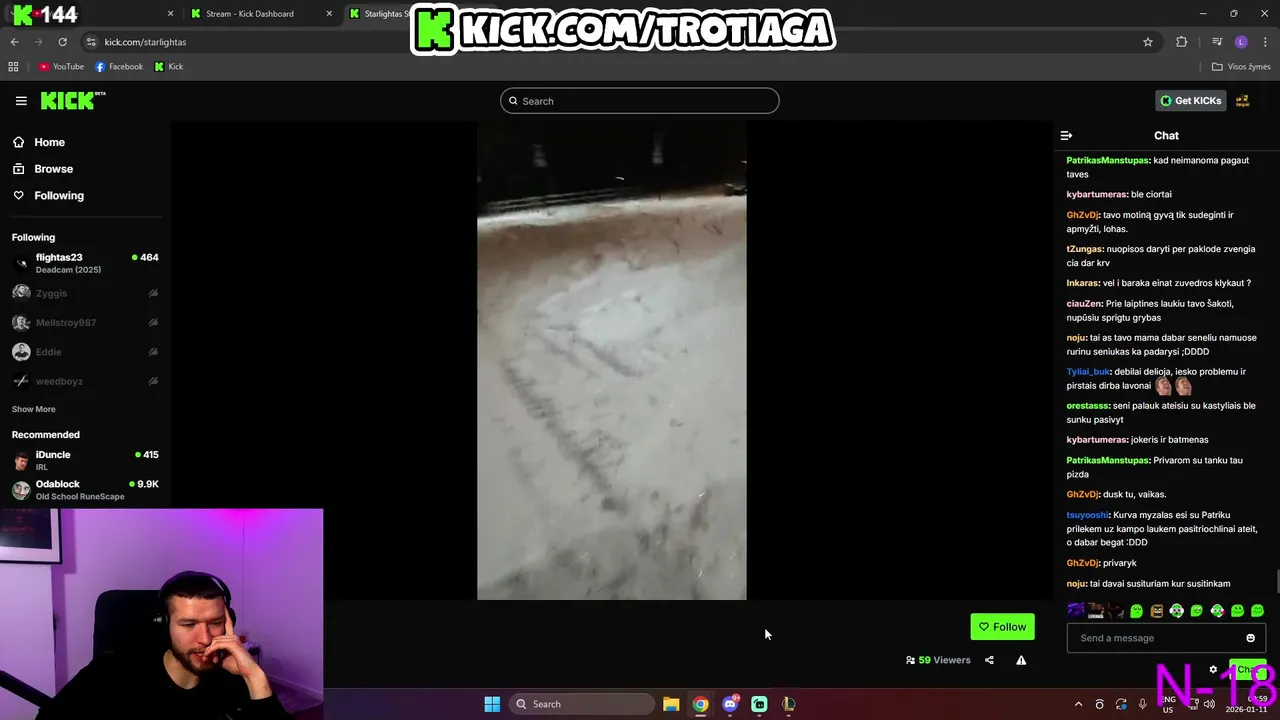This screenshot has width=1280, height=720.
Task: Click the 59 Viewers count
Action: click(x=938, y=660)
